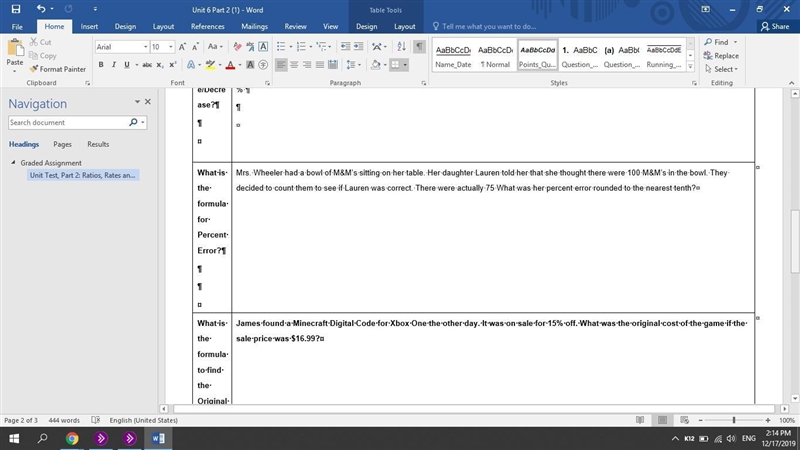
Task: Click the Format Painter brush
Action: 57,69
